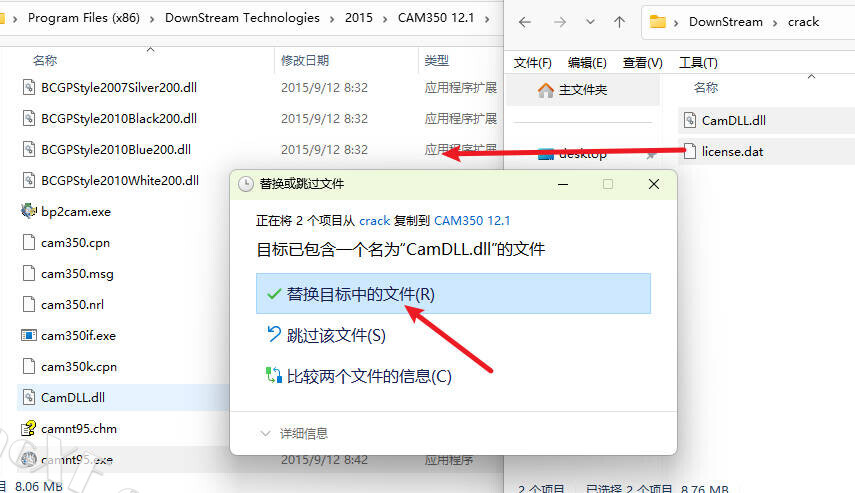
Task: Open chevron between DownStream and crack
Action: [775, 22]
